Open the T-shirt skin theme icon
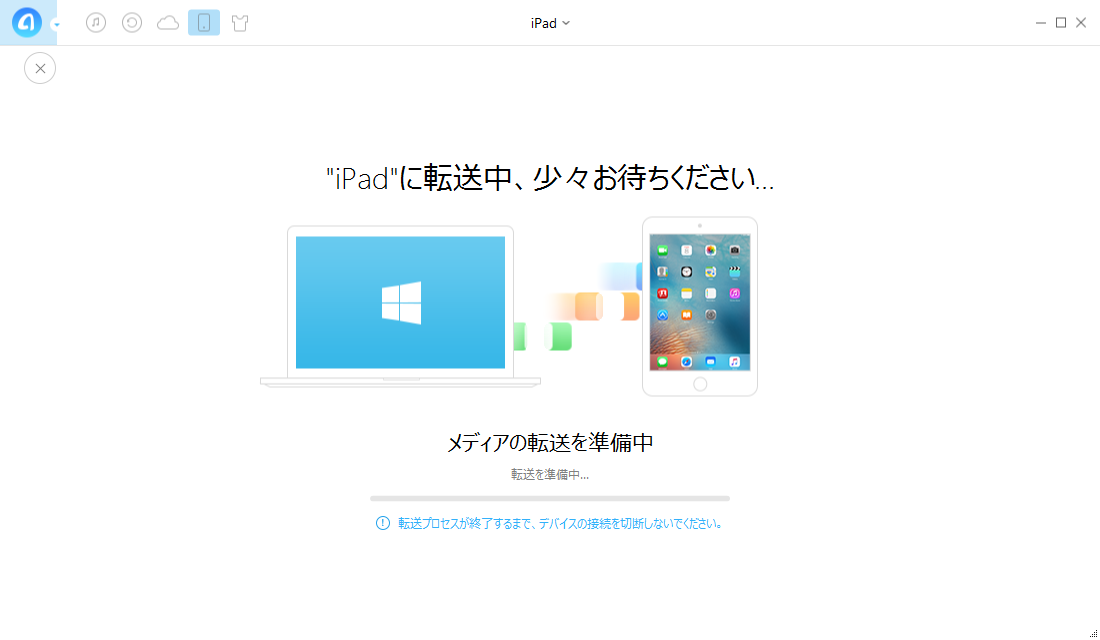The width and height of the screenshot is (1100, 640). point(240,23)
